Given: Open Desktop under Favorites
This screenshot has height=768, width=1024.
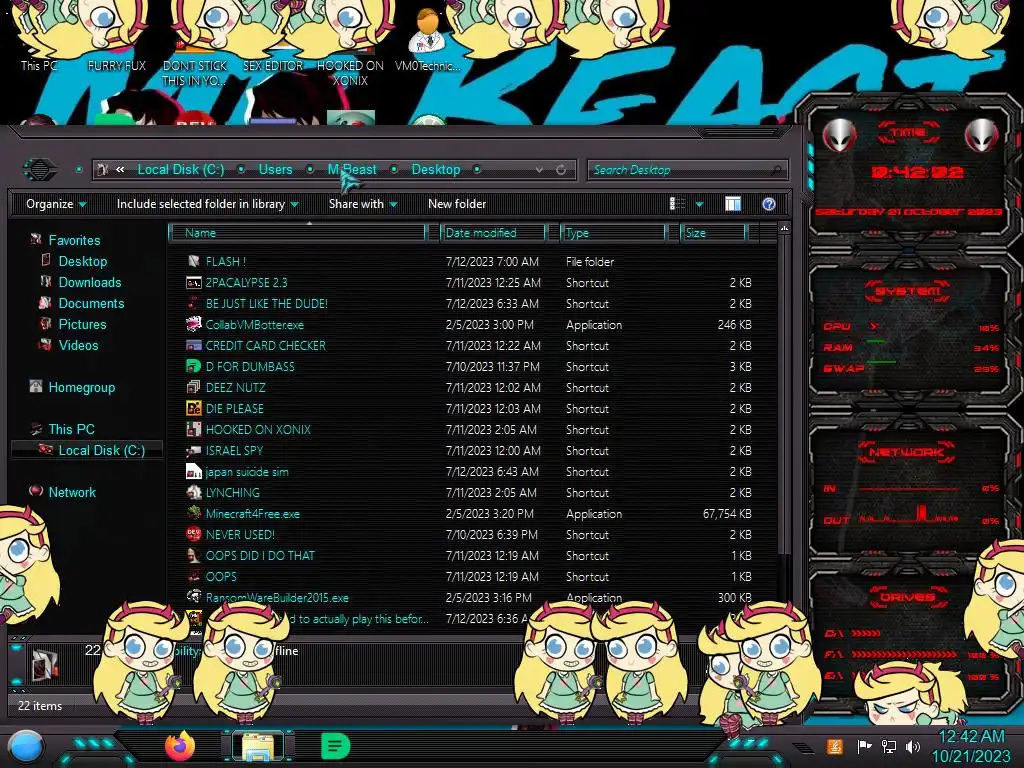Looking at the screenshot, I should tap(83, 261).
